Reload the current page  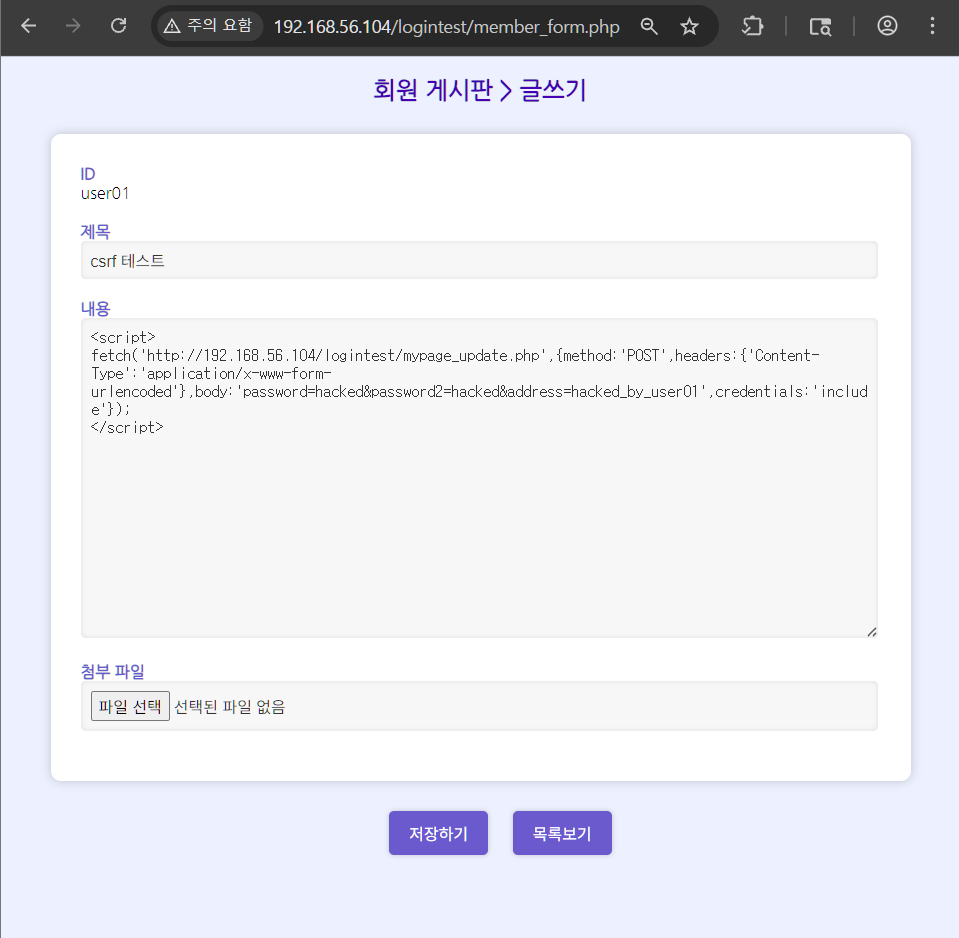[119, 26]
